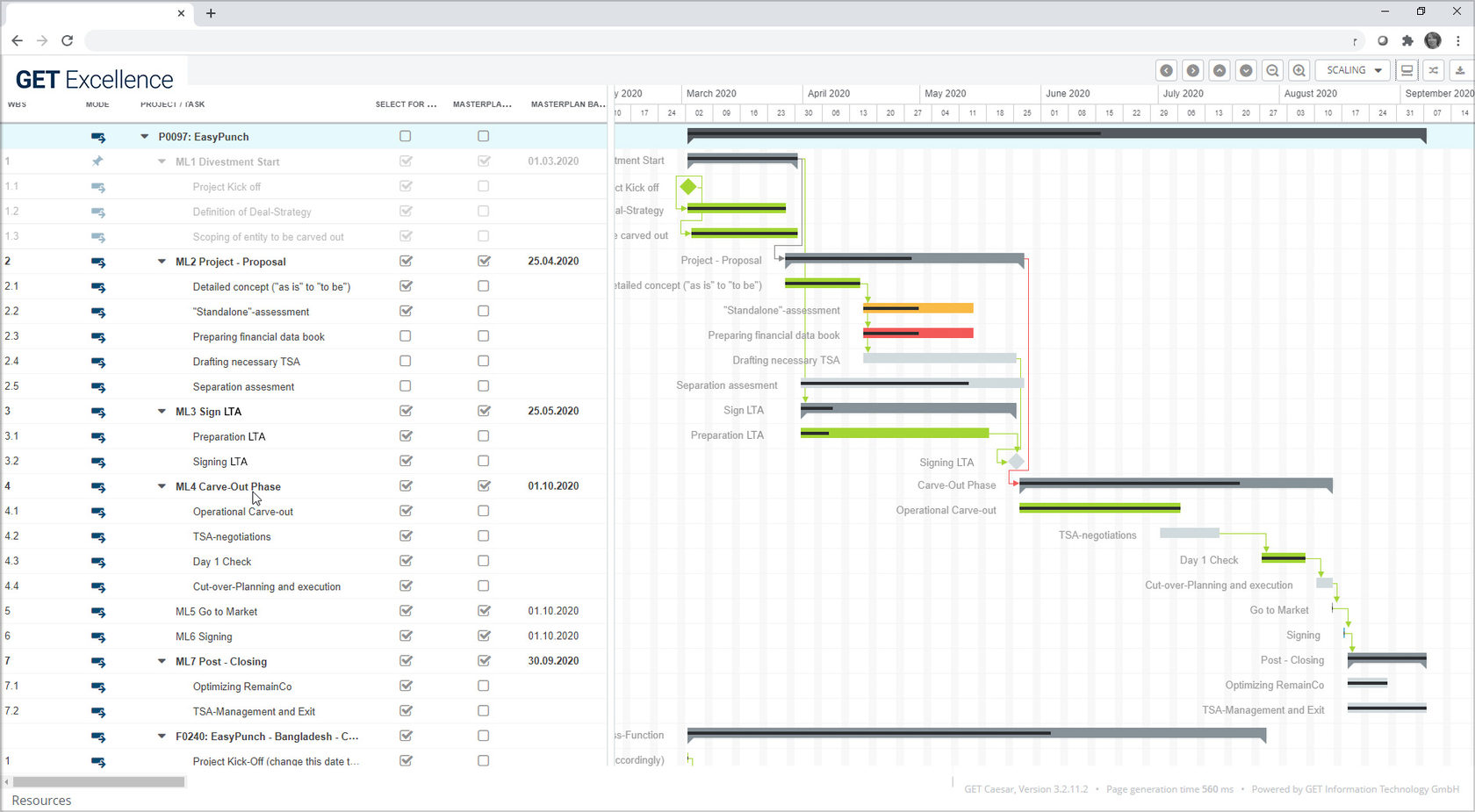Zoom in on the Gantt chart
1475x812 pixels.
(1299, 70)
